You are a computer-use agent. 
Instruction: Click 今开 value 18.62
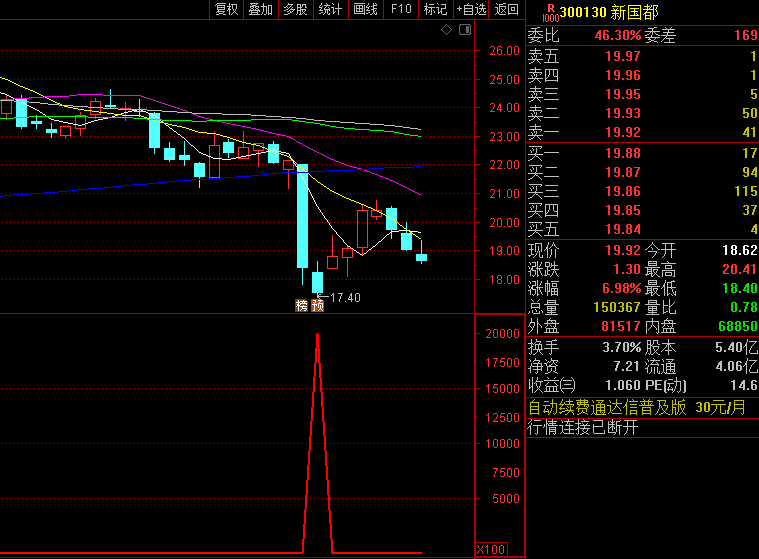click(x=740, y=250)
